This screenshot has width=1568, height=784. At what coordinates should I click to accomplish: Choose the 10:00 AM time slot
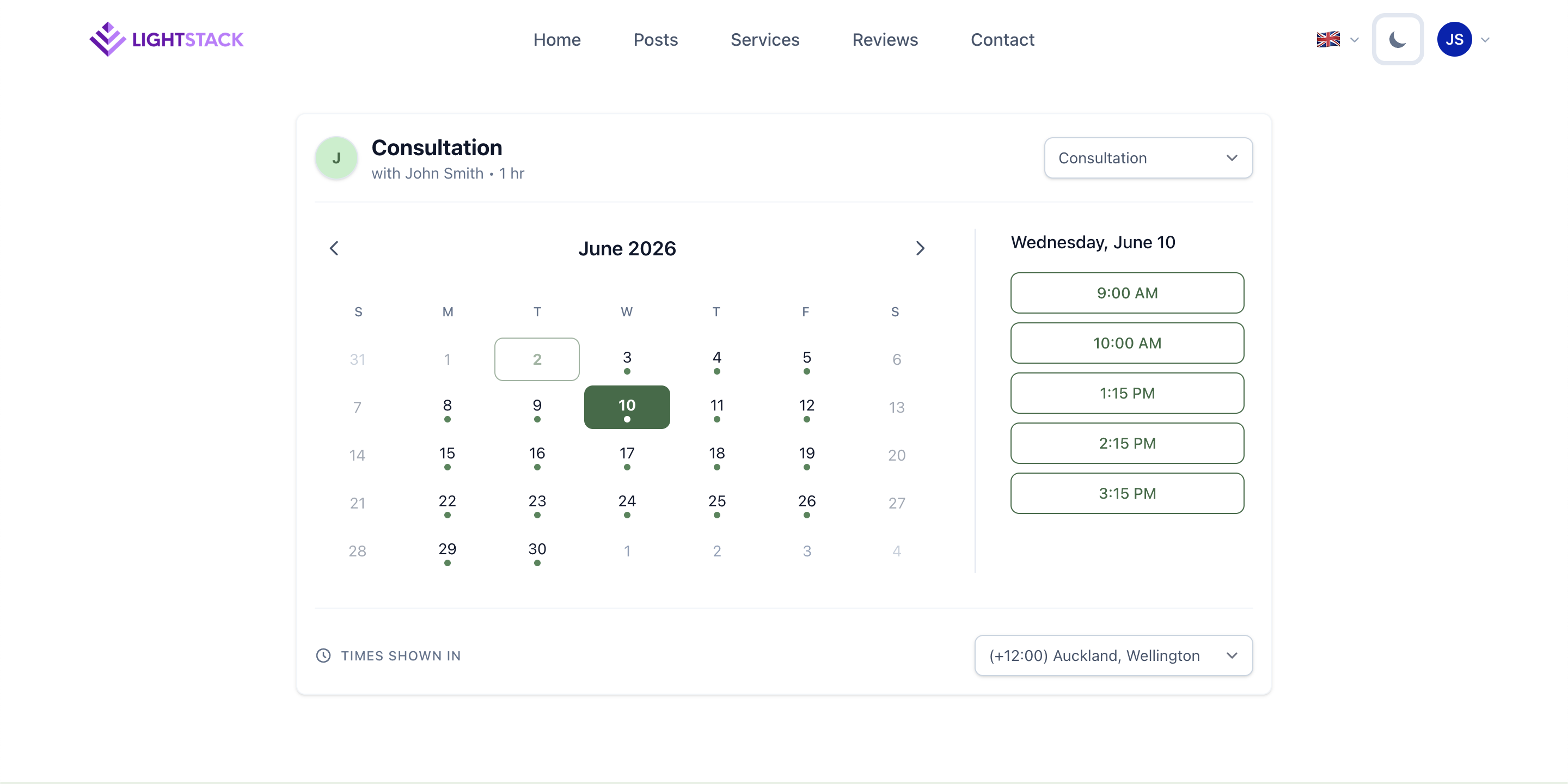click(1128, 342)
